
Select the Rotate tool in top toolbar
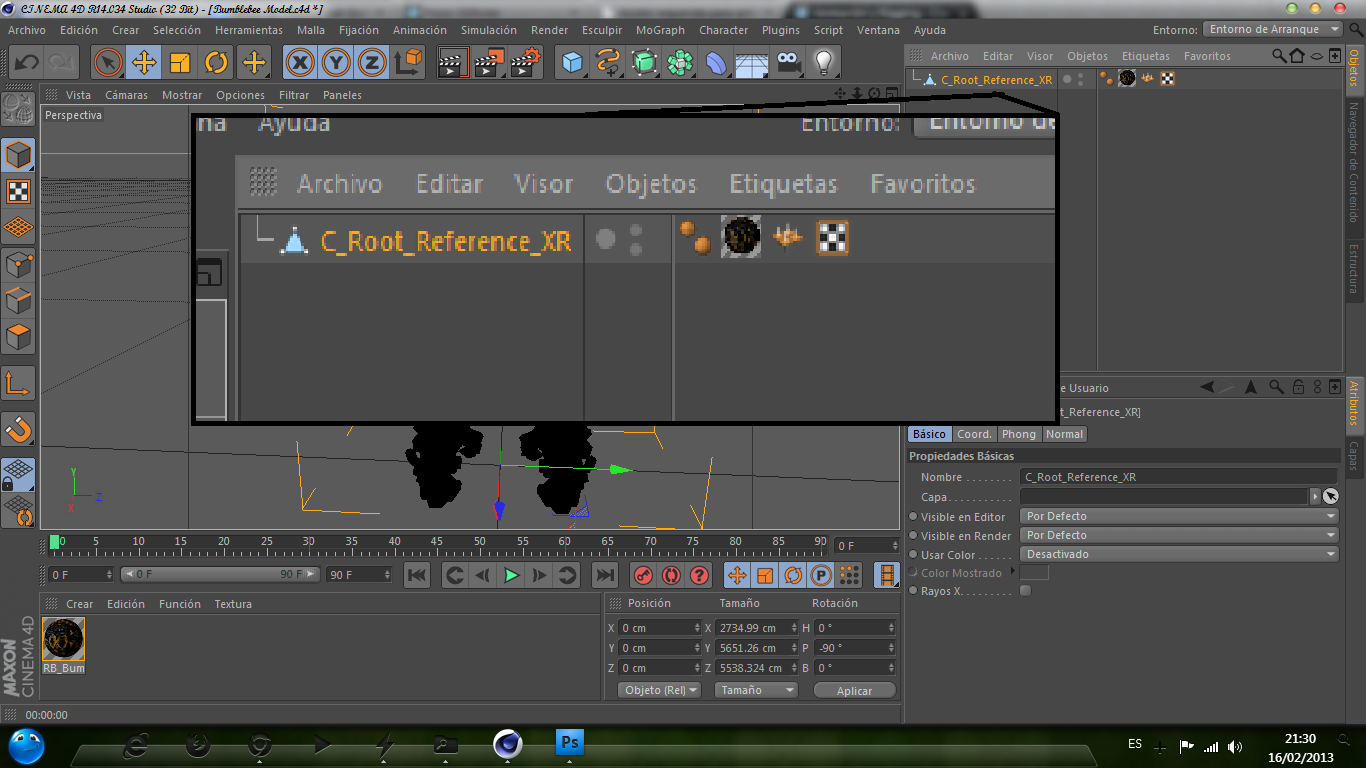pyautogui.click(x=216, y=63)
